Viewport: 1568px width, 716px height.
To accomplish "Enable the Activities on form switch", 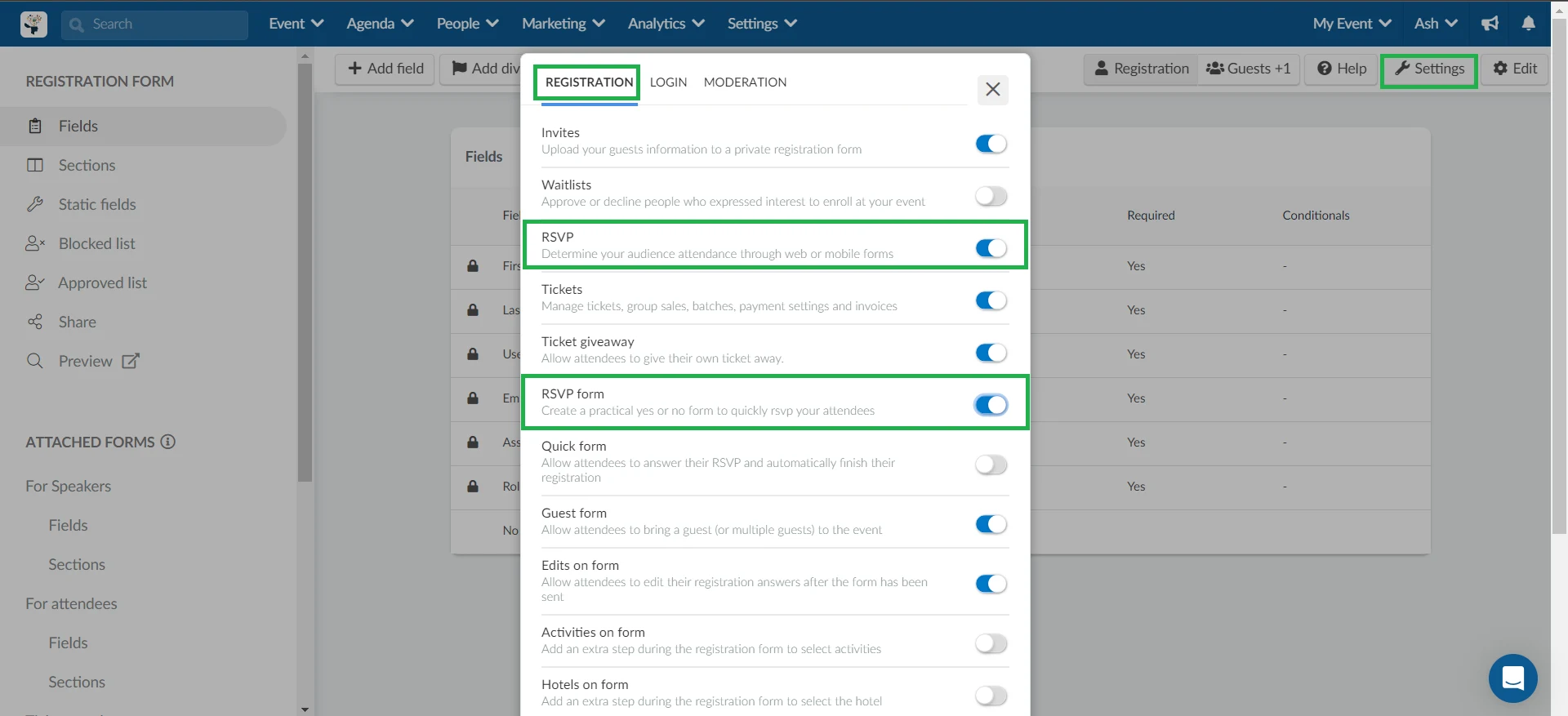I will 991,643.
